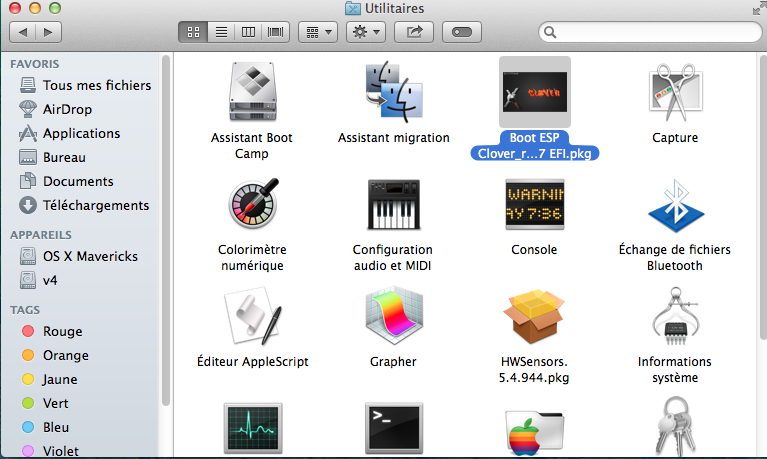Click the FAVORIS section header

(x=34, y=64)
